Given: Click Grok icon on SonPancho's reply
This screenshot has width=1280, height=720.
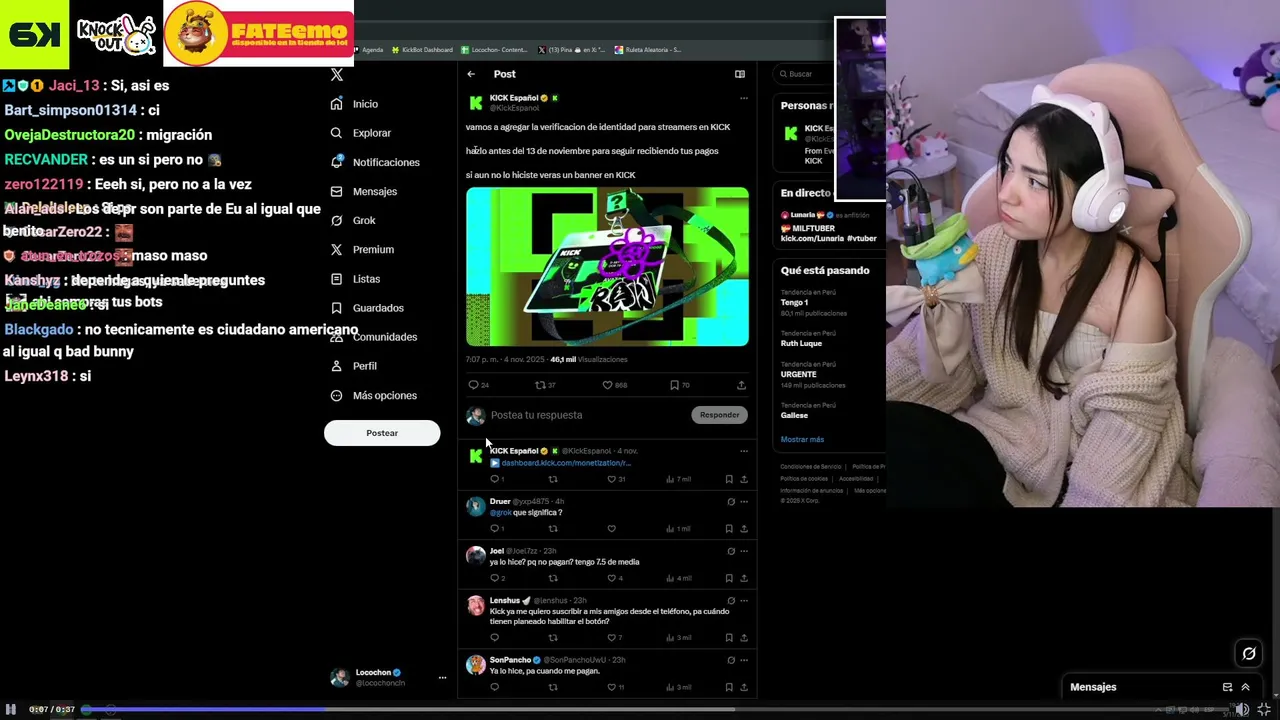Looking at the screenshot, I should point(731,660).
